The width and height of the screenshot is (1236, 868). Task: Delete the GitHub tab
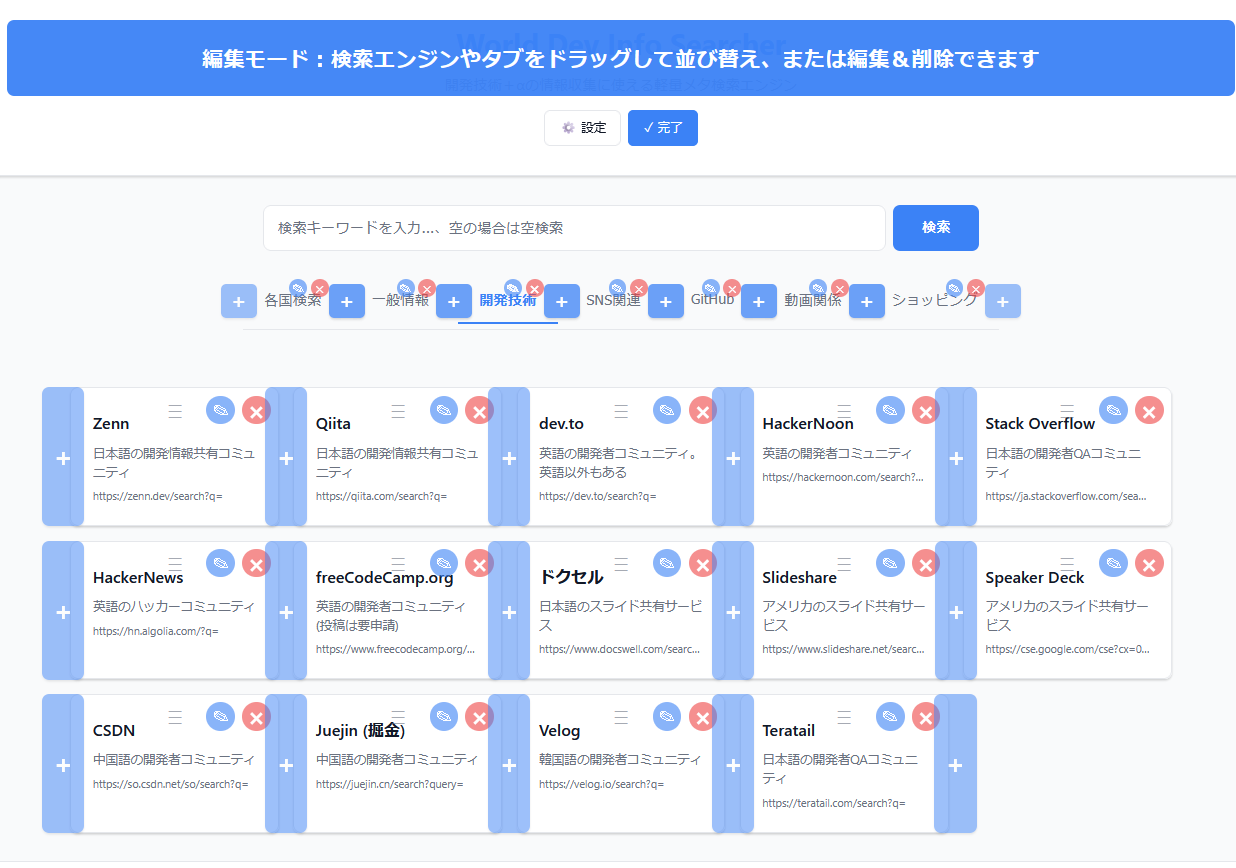(732, 288)
